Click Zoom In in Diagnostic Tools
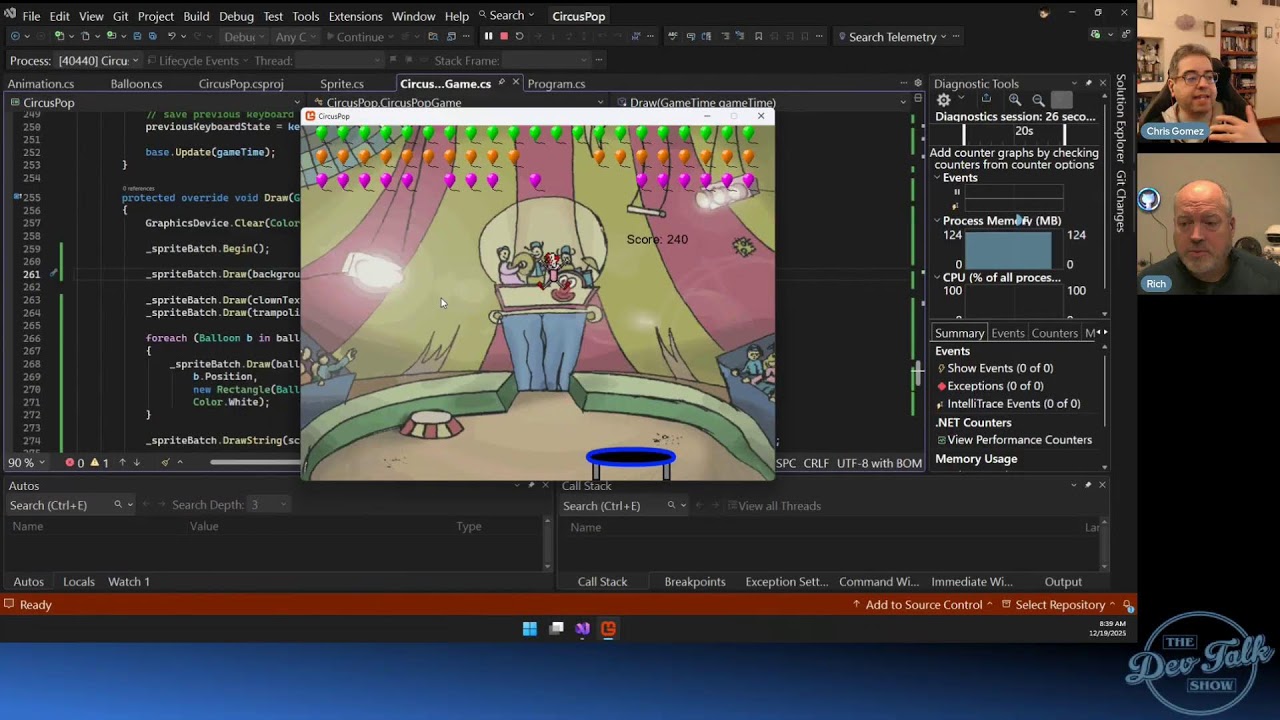This screenshot has width=1280, height=720. (x=1015, y=100)
